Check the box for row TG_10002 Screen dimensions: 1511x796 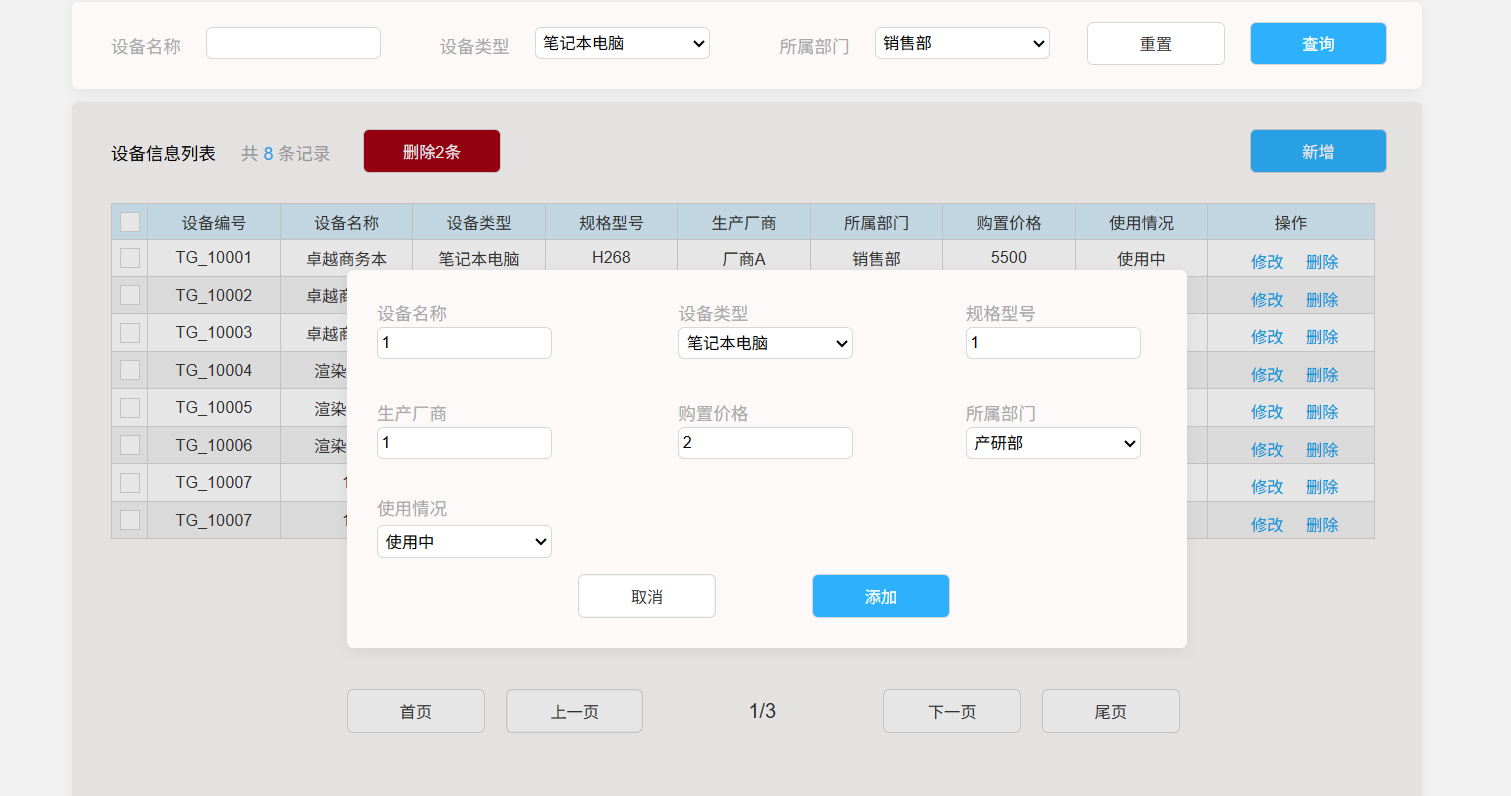(130, 295)
